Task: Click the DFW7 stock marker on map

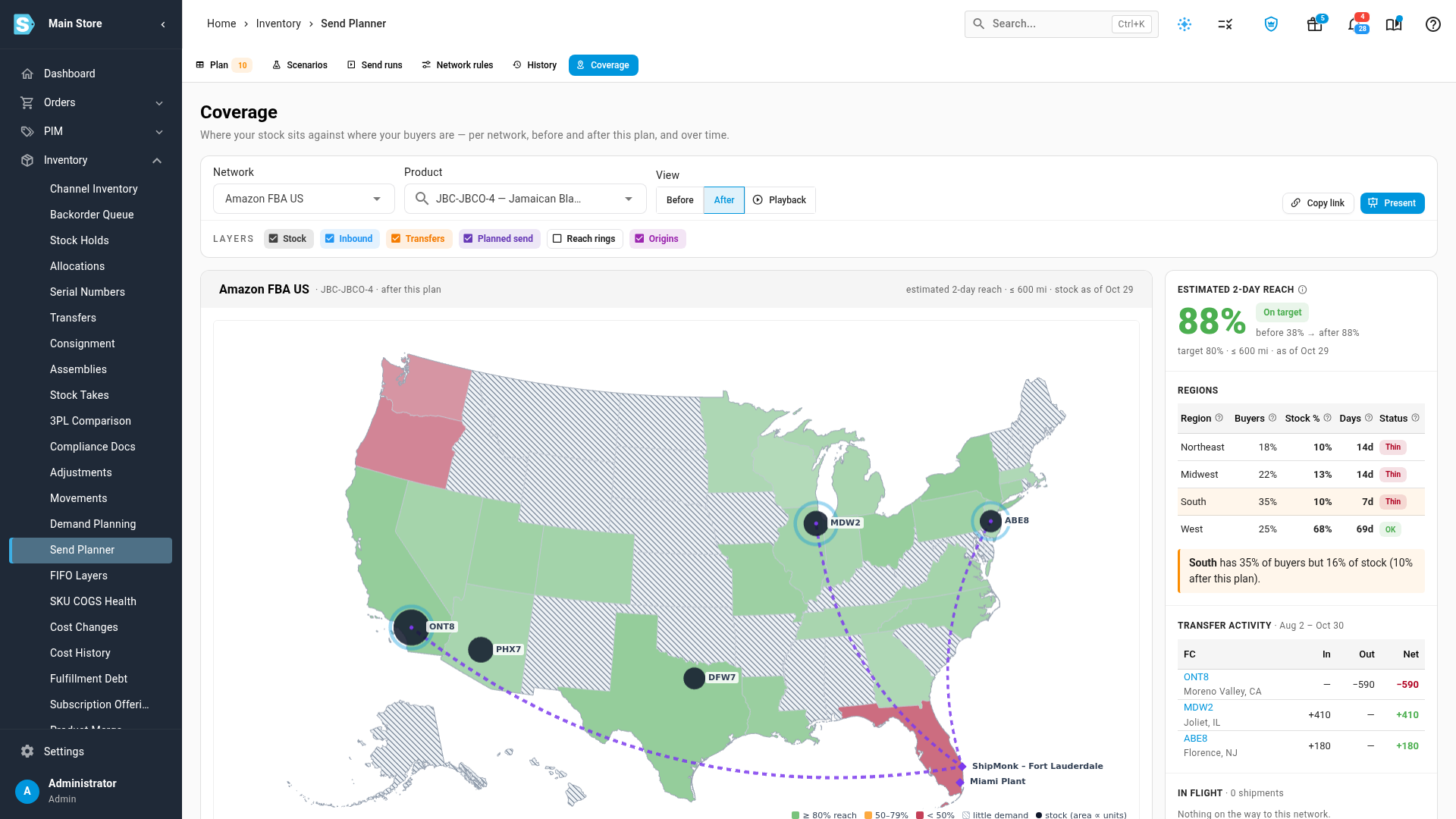Action: (x=694, y=678)
